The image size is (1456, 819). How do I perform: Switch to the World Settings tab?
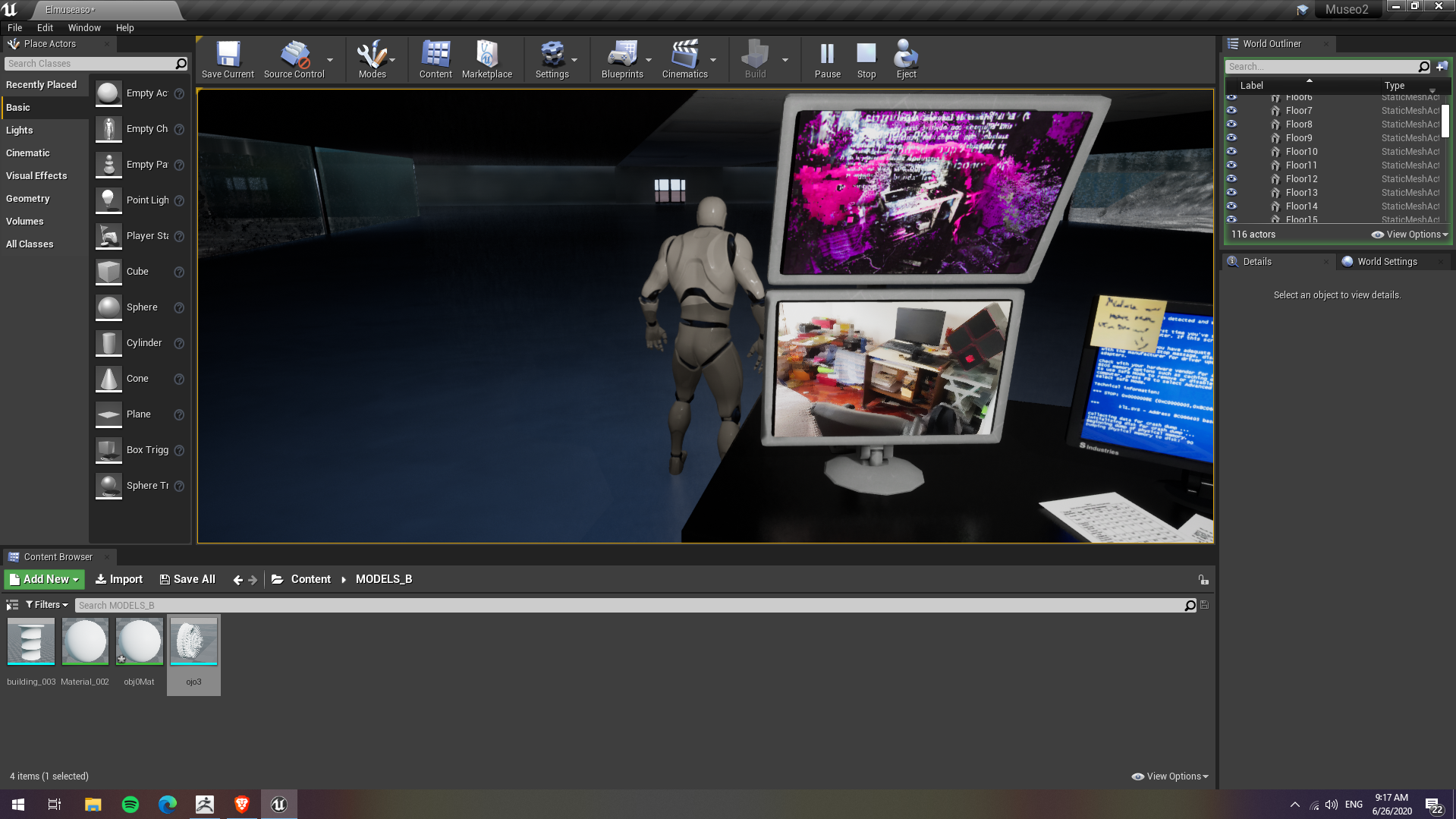tap(1386, 262)
